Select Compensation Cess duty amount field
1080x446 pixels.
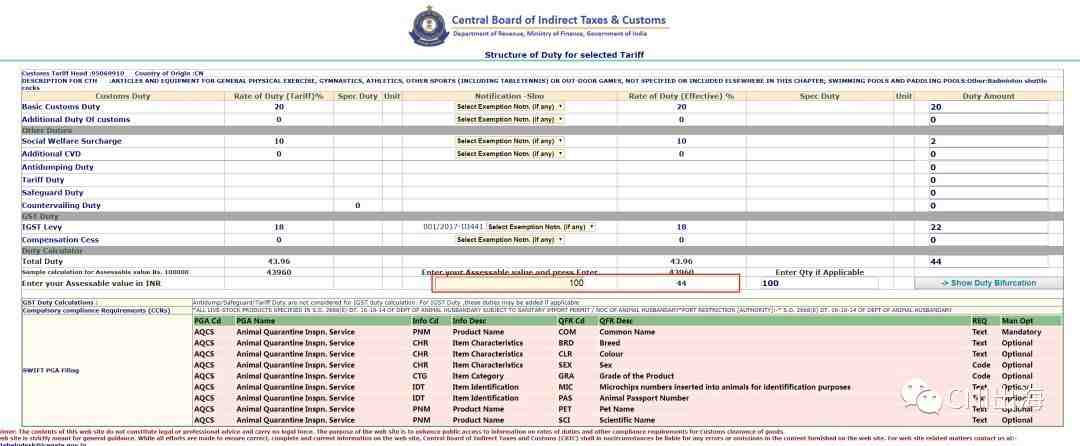[x=988, y=240]
